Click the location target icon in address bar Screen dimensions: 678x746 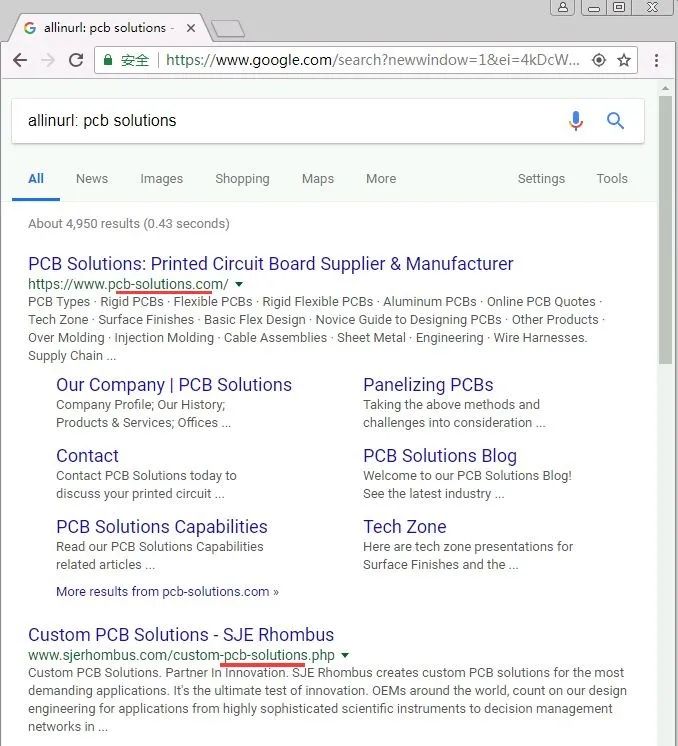click(x=599, y=60)
